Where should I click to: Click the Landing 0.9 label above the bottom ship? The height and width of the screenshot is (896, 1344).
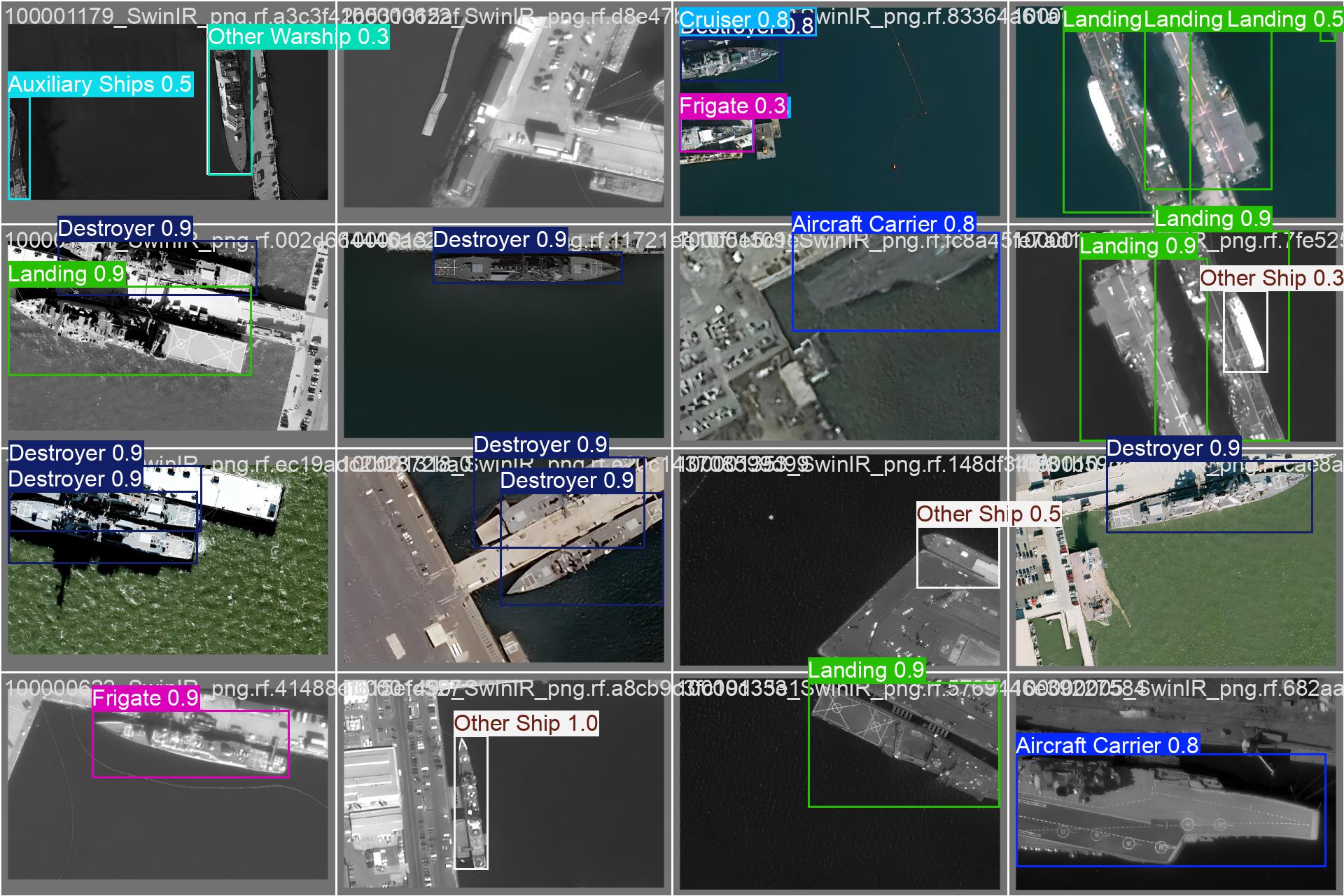click(866, 671)
